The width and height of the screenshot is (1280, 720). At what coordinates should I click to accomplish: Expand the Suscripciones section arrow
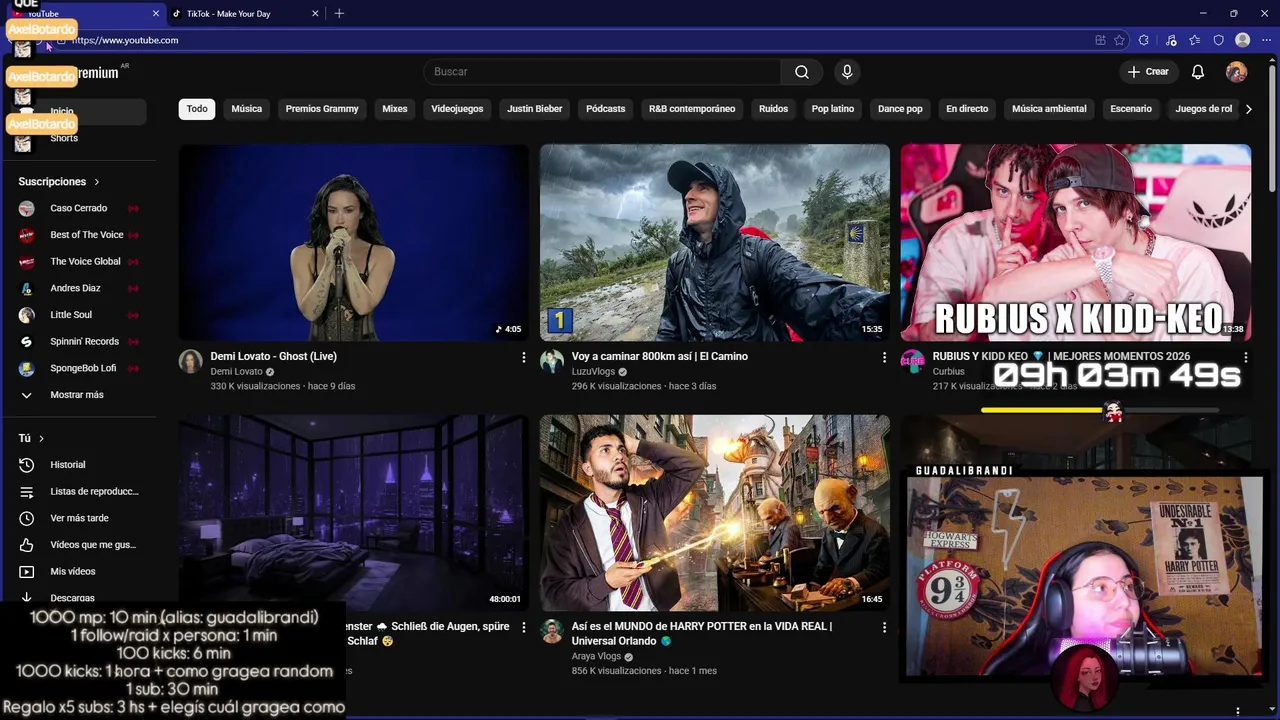(x=97, y=182)
